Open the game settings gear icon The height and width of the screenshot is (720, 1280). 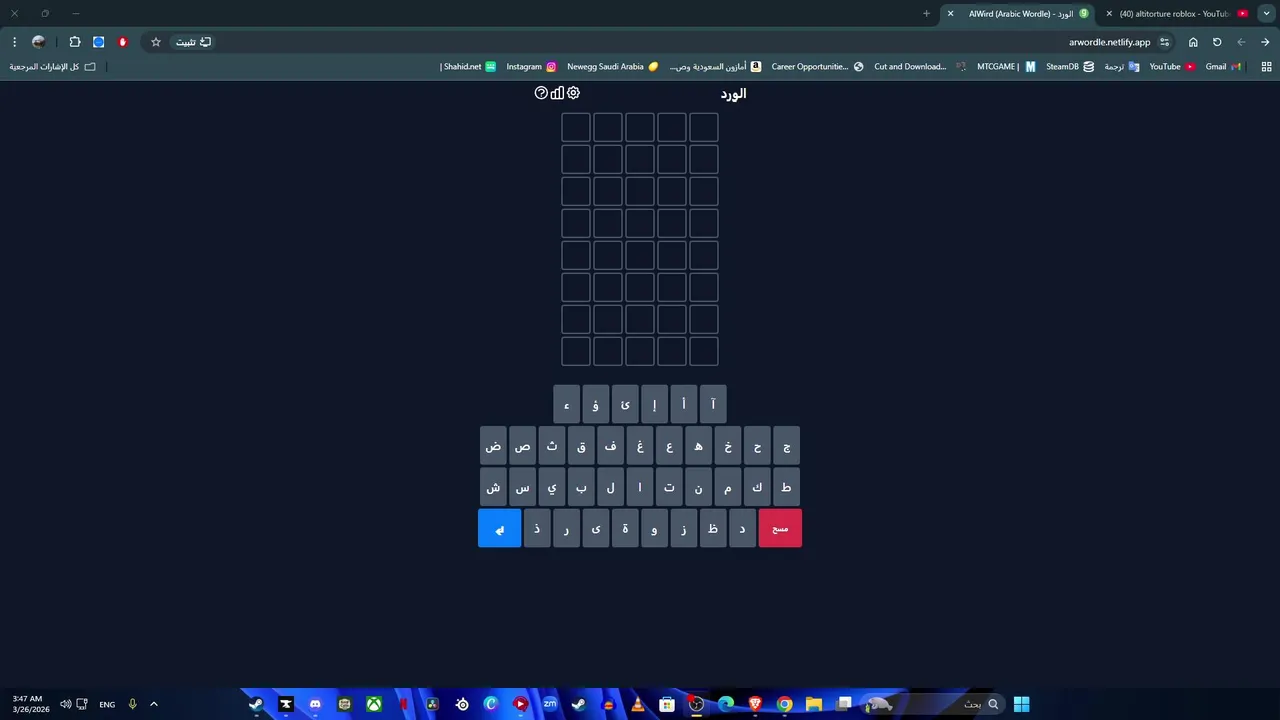pos(573,93)
